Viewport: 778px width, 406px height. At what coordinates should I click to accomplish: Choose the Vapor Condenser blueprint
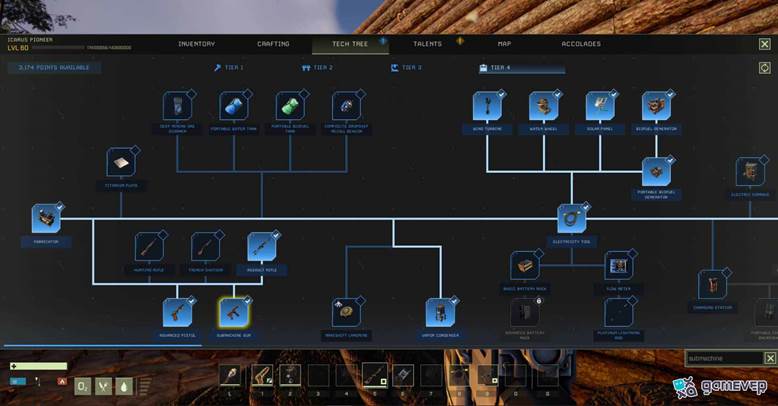pos(440,313)
